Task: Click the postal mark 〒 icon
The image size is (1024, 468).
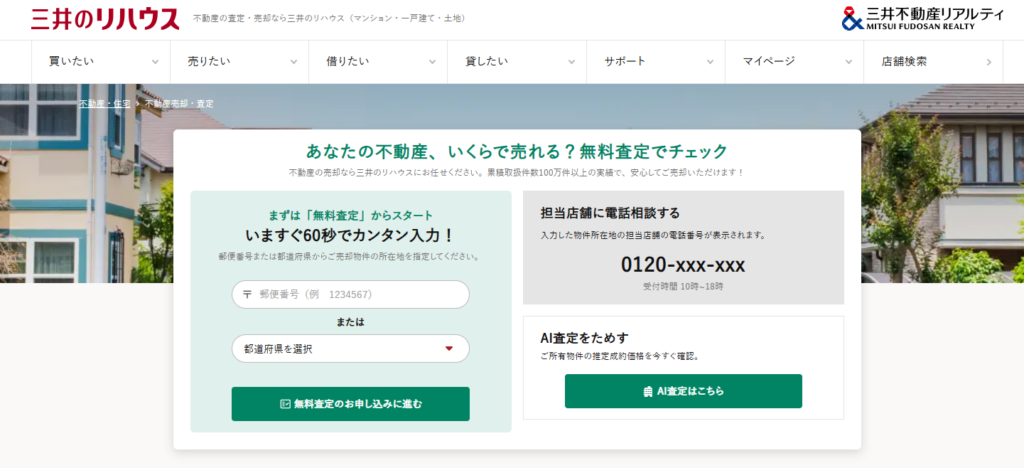Action: [x=247, y=294]
